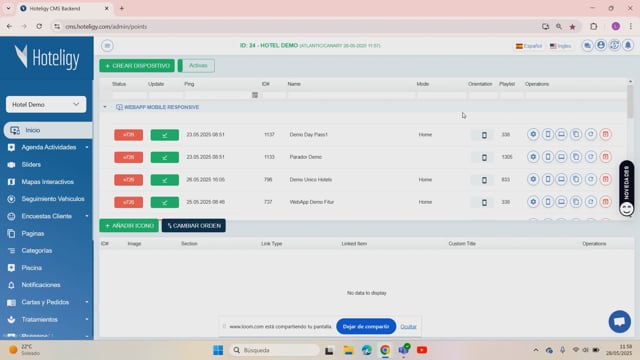Click the Crear Dispositivo button
This screenshot has width=640, height=360.
(137, 66)
